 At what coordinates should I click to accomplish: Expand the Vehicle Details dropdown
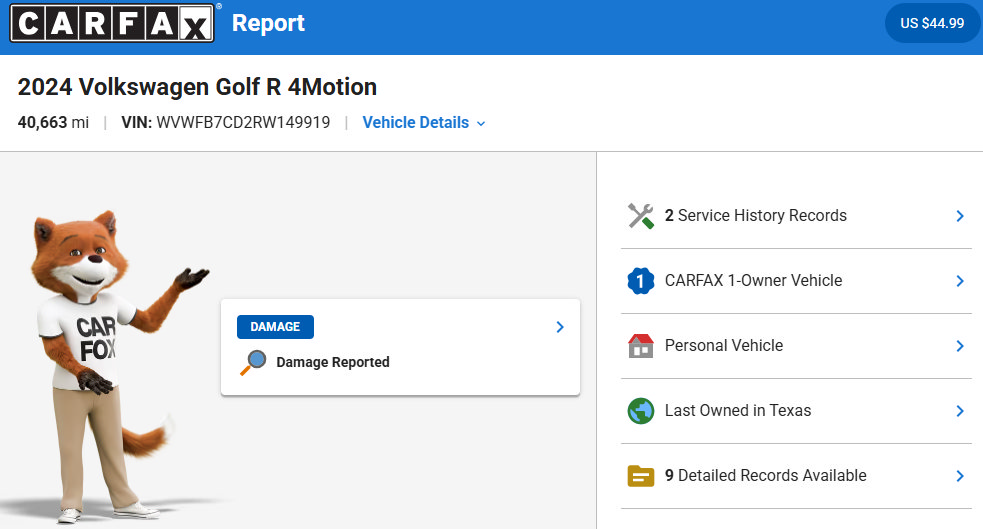point(424,122)
